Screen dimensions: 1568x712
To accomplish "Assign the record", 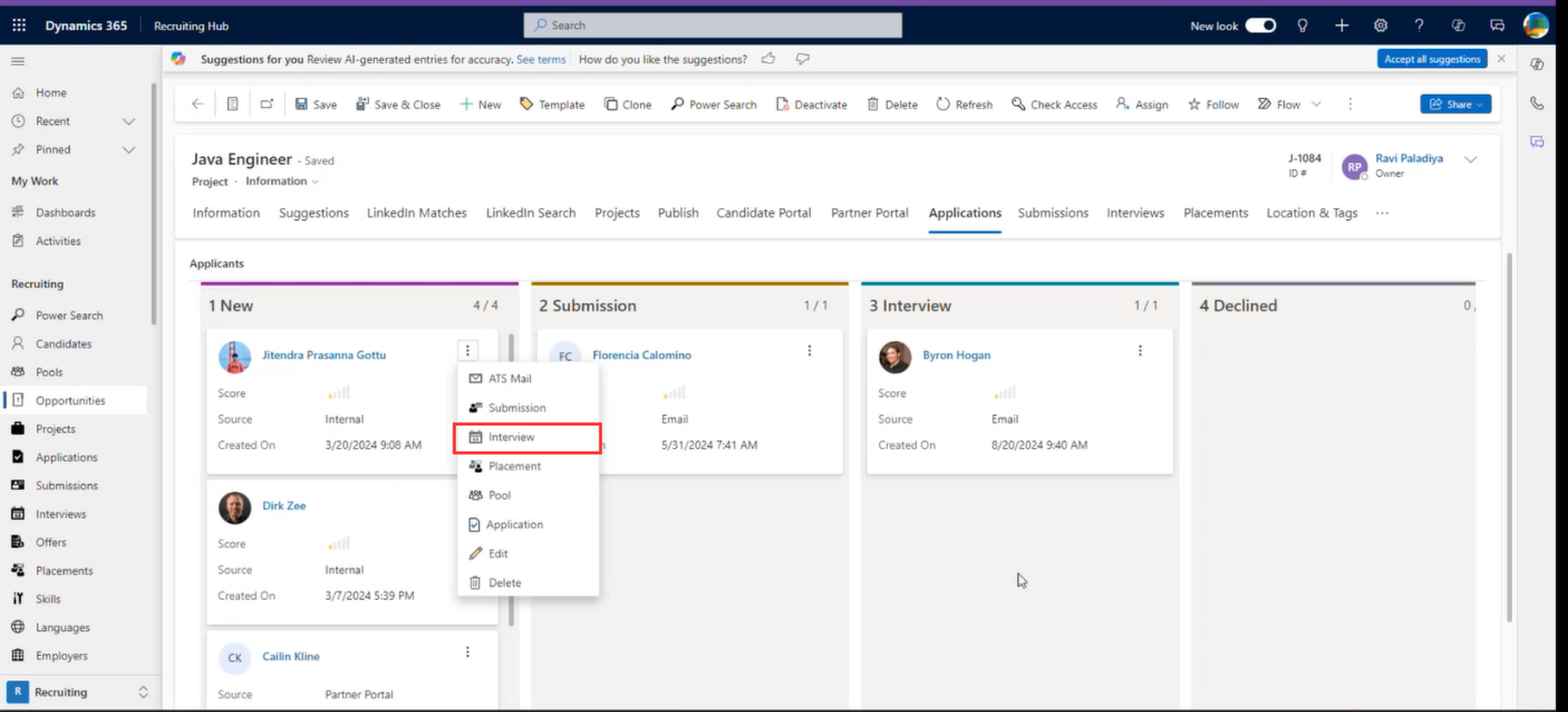I will click(x=1142, y=105).
